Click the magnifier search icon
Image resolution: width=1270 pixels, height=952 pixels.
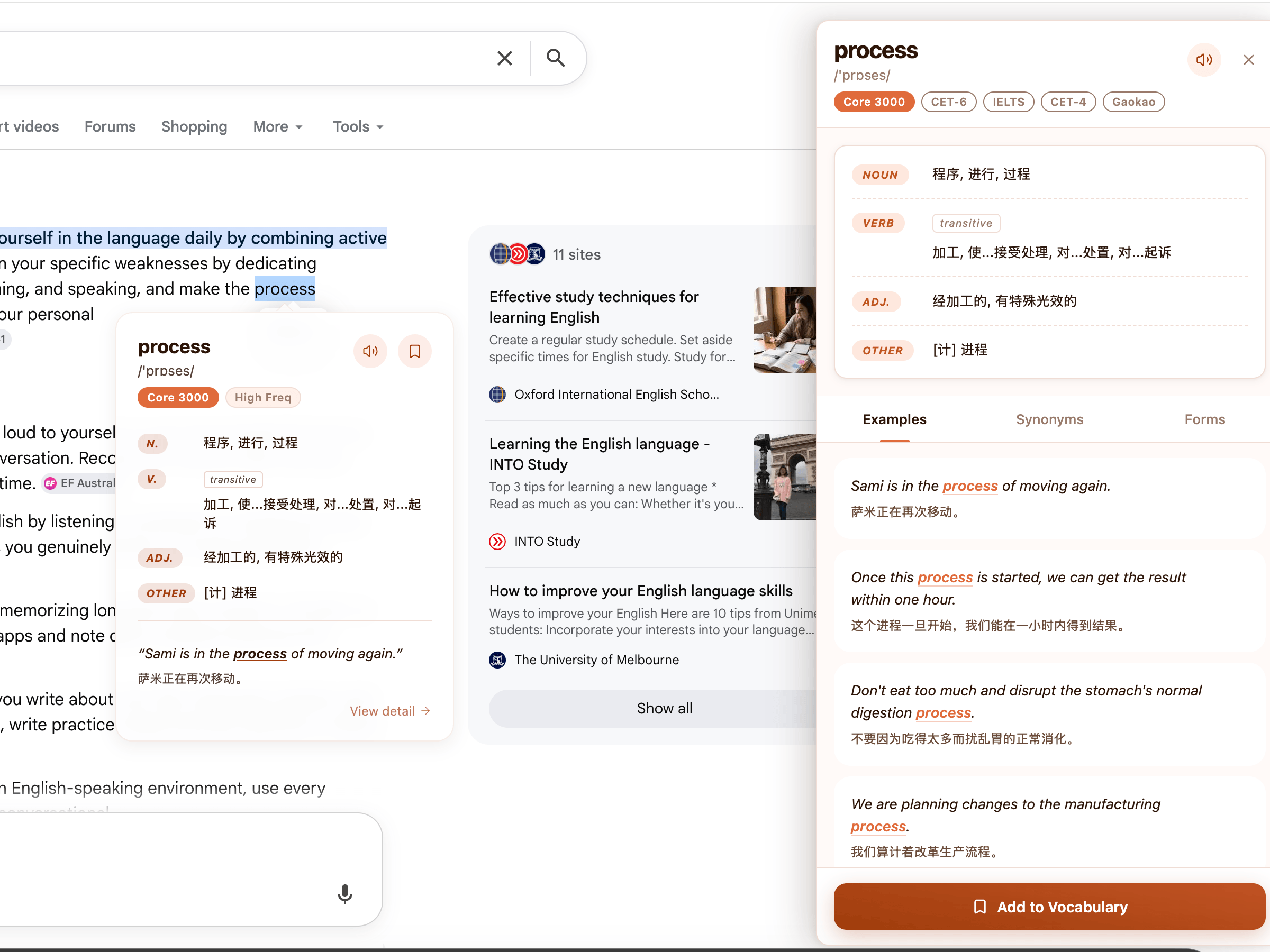(x=555, y=58)
